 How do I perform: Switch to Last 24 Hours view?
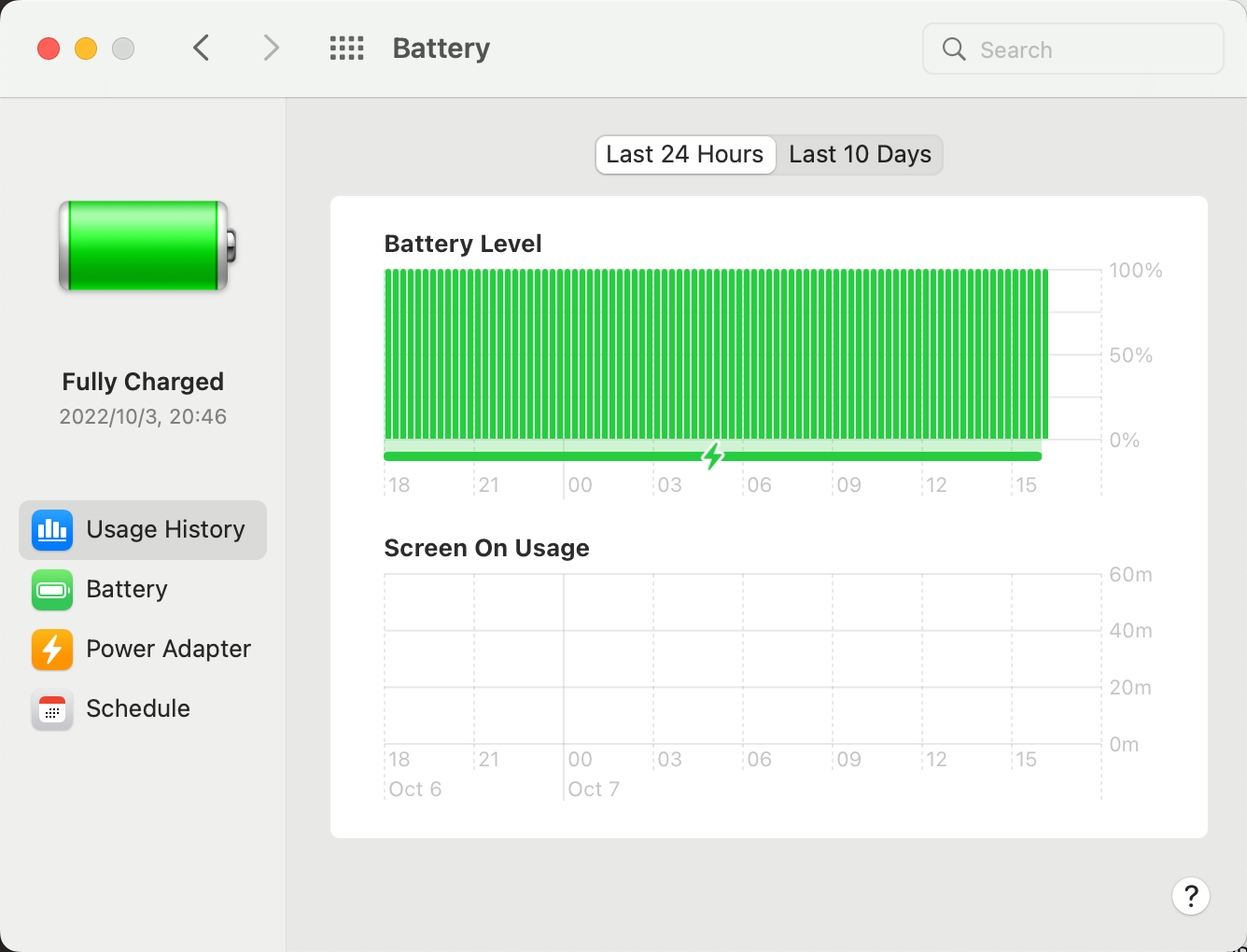pos(685,155)
